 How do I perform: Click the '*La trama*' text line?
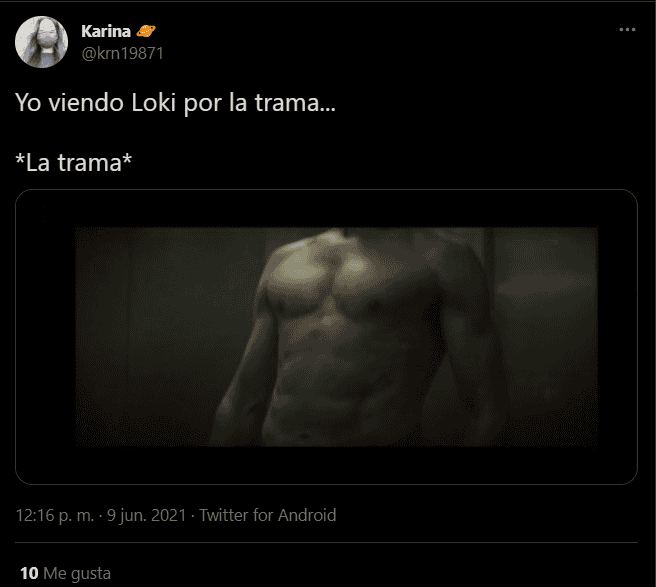point(74,163)
